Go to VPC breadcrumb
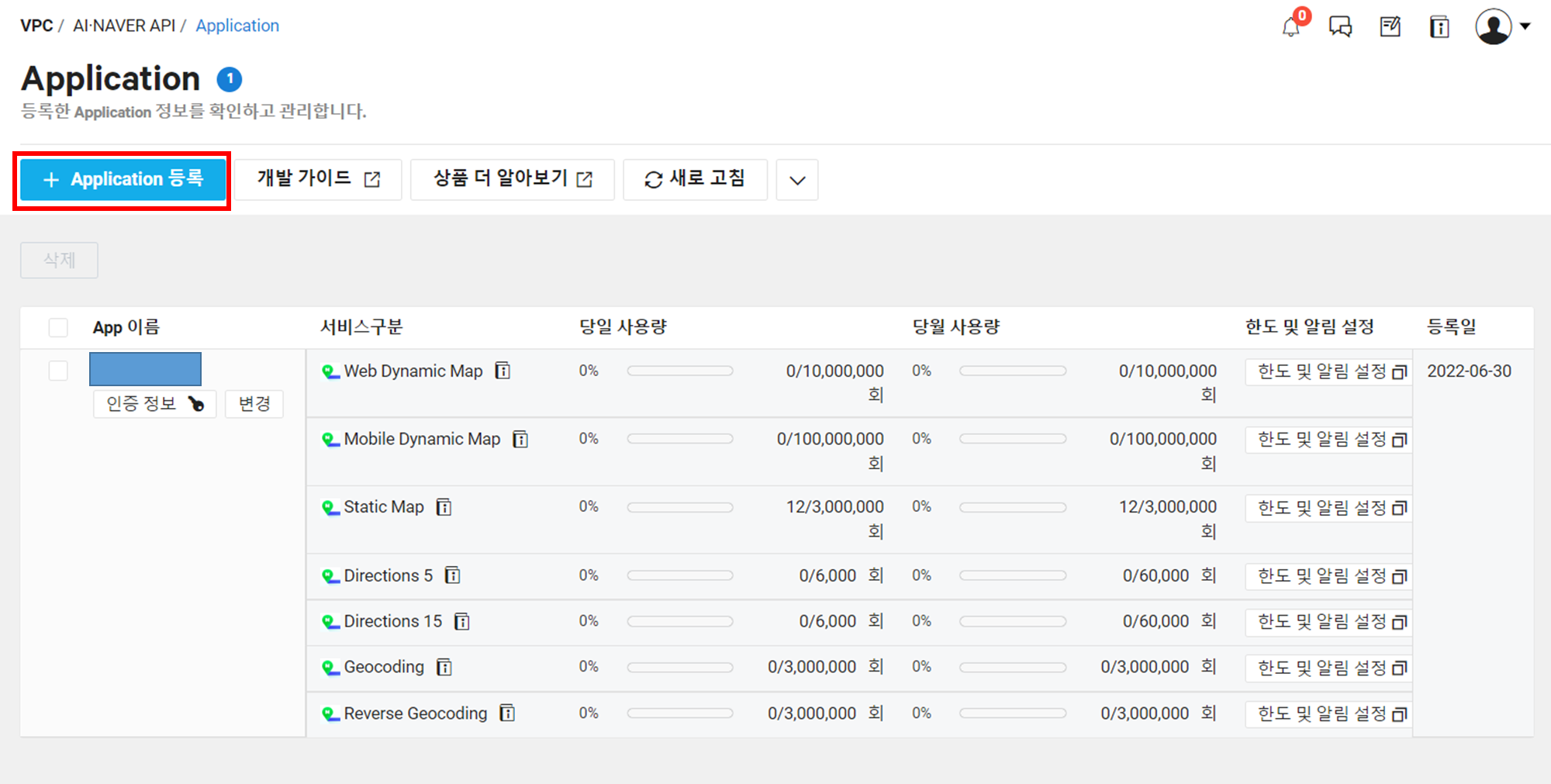The width and height of the screenshot is (1551, 784). tap(36, 26)
